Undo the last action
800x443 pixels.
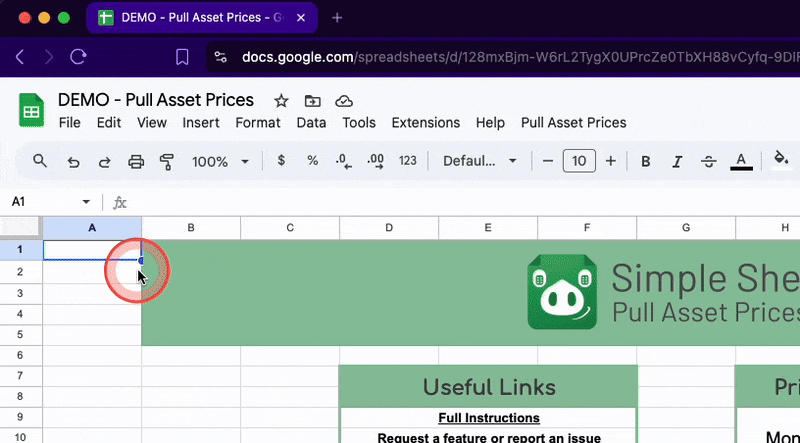point(73,162)
